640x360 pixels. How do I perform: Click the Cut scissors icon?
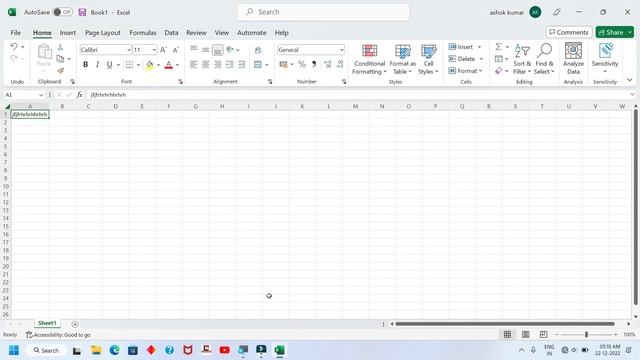tap(60, 47)
